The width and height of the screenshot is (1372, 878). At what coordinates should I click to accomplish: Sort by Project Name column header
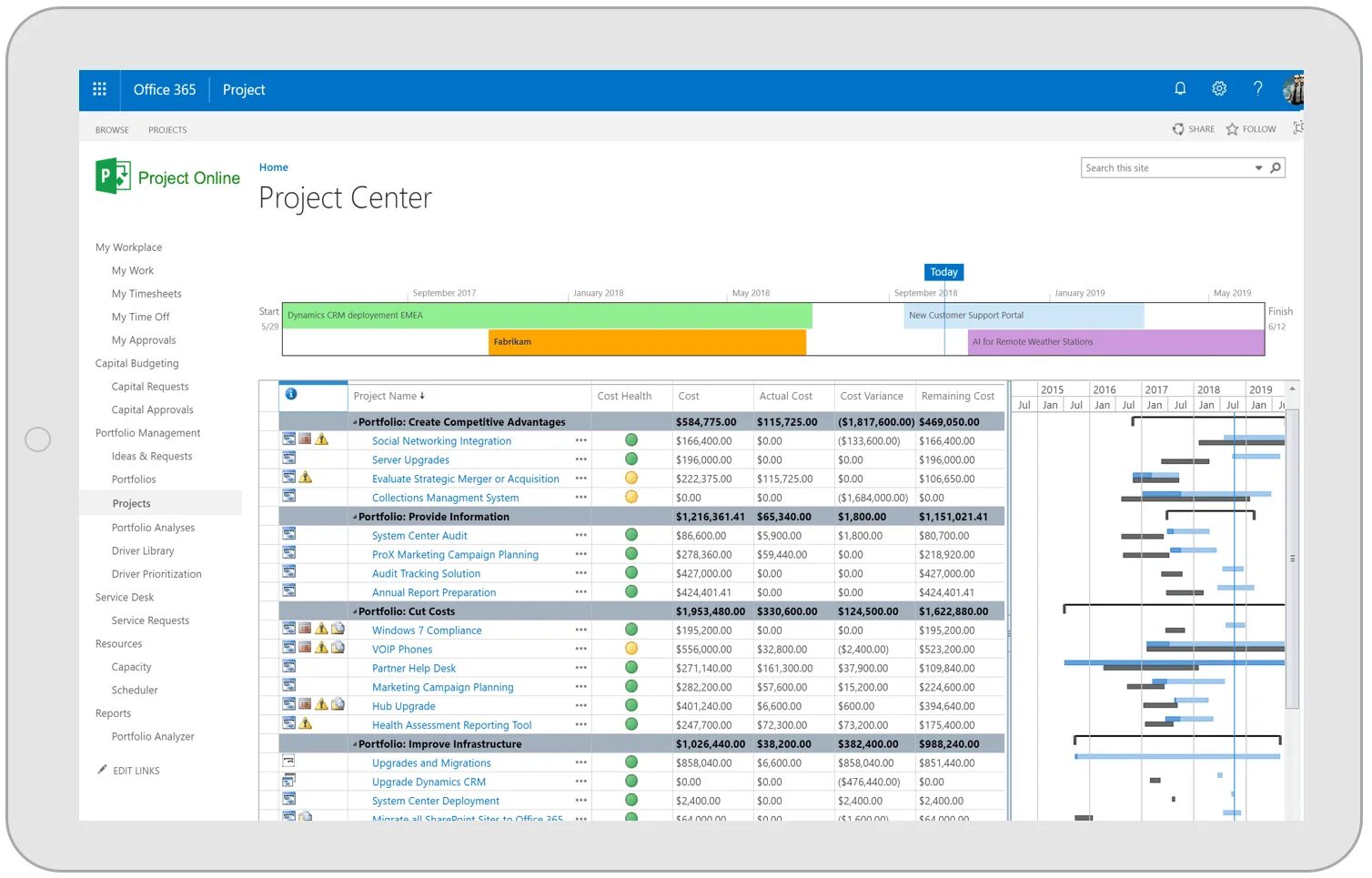pos(388,396)
